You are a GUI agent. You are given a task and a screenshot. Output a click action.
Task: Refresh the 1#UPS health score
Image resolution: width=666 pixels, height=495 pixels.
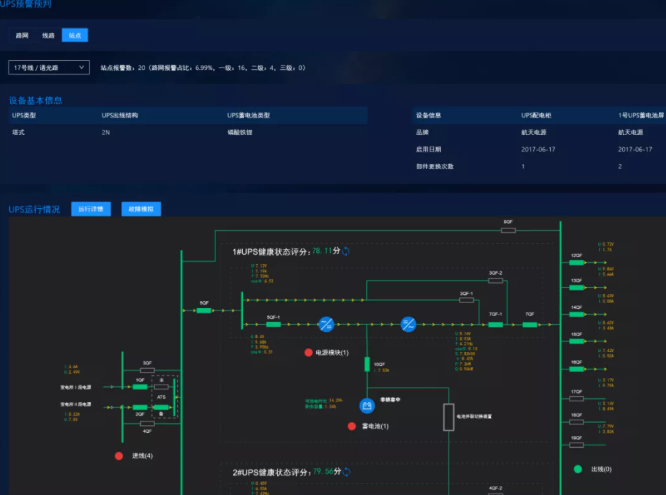tap(346, 252)
